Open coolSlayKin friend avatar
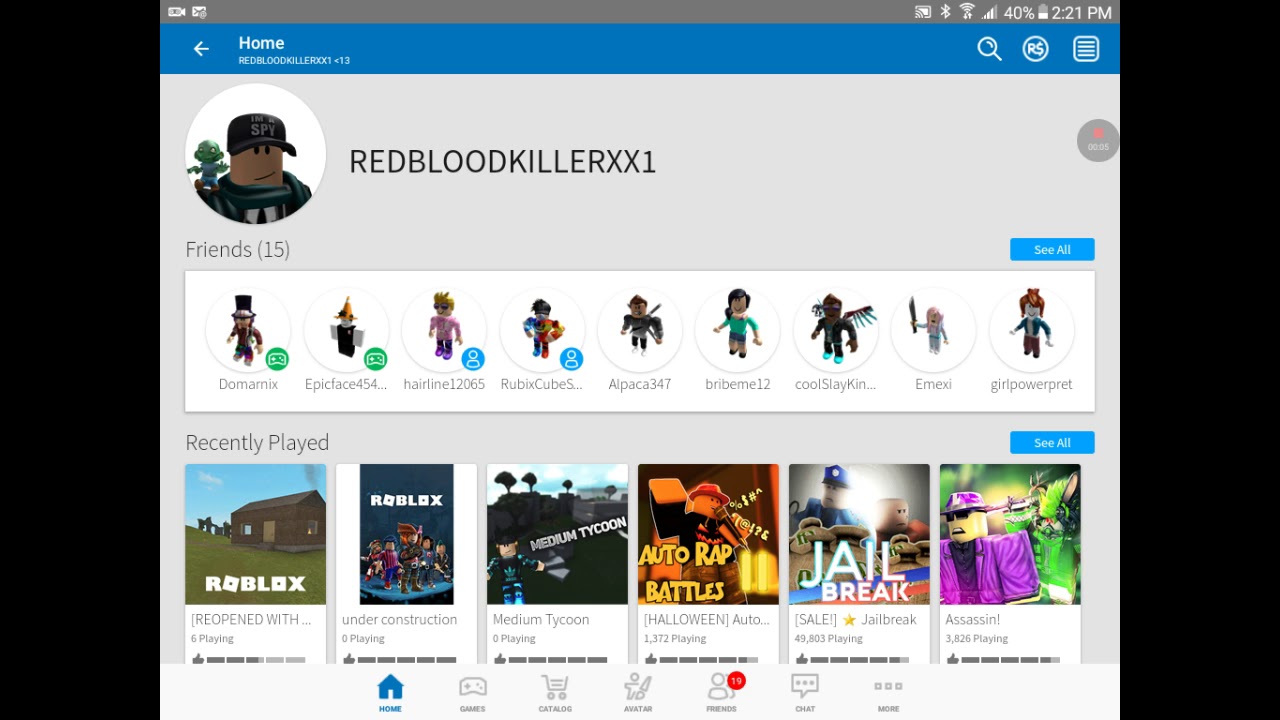The width and height of the screenshot is (1280, 720). tap(836, 330)
